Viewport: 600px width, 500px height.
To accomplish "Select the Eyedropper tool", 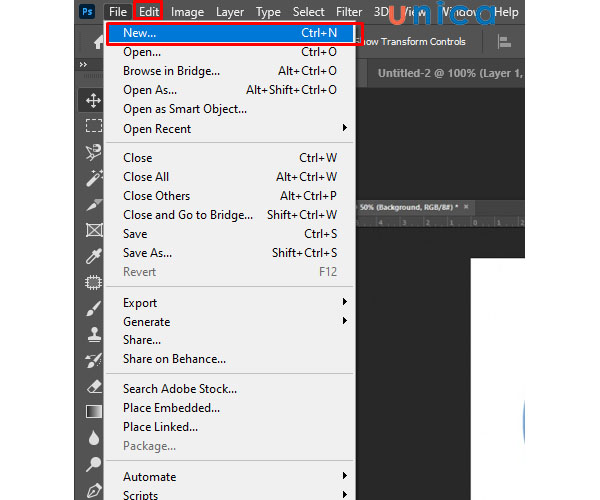I will point(93,256).
